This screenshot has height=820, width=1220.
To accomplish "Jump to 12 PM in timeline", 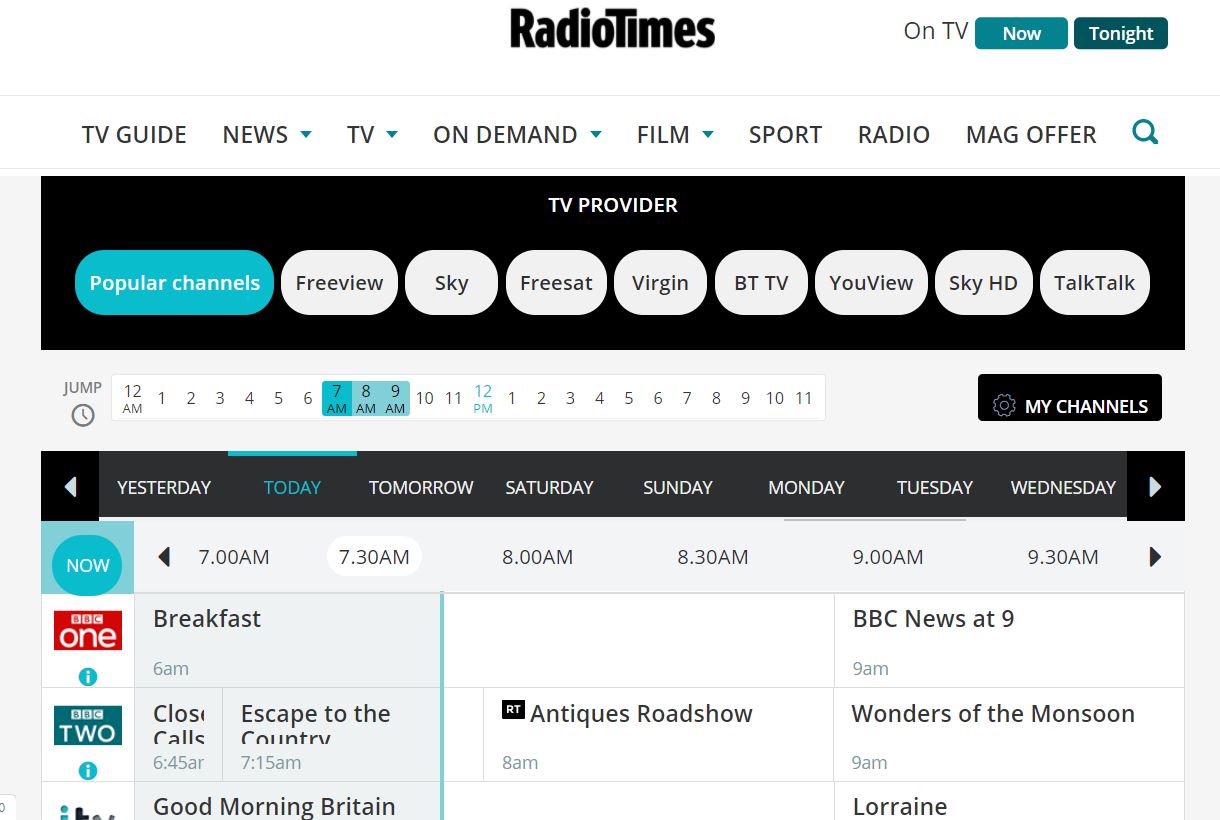I will point(483,398).
